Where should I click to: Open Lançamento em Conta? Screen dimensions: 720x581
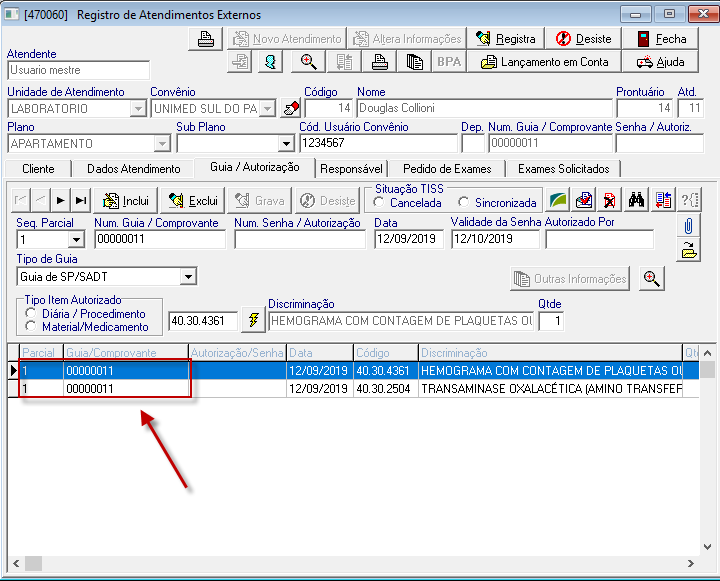pos(544,62)
